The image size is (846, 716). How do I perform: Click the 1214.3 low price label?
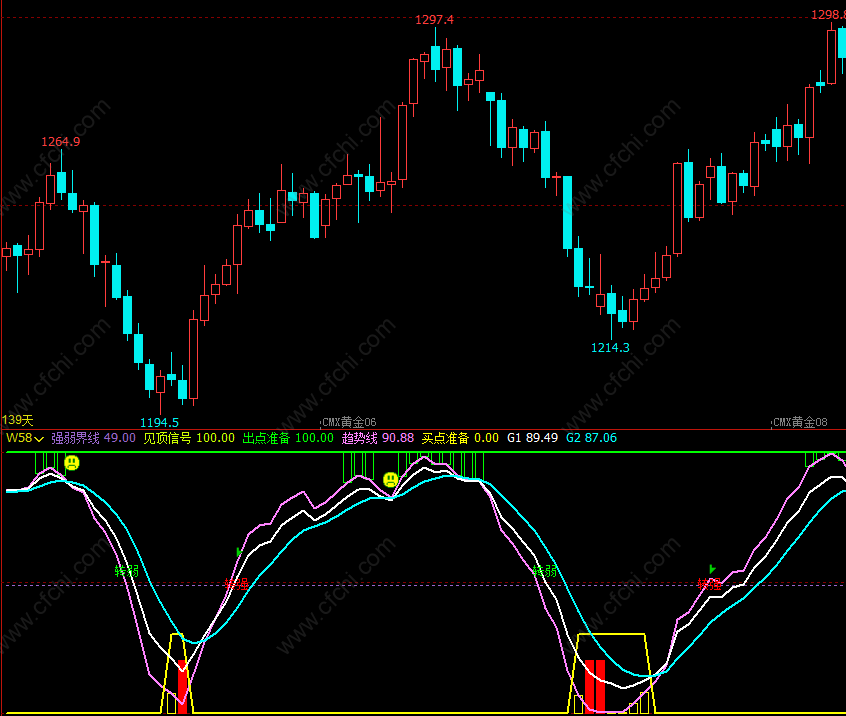610,347
